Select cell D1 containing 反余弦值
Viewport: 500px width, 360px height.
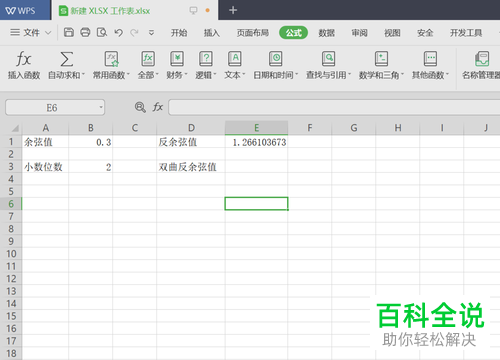click(x=191, y=142)
